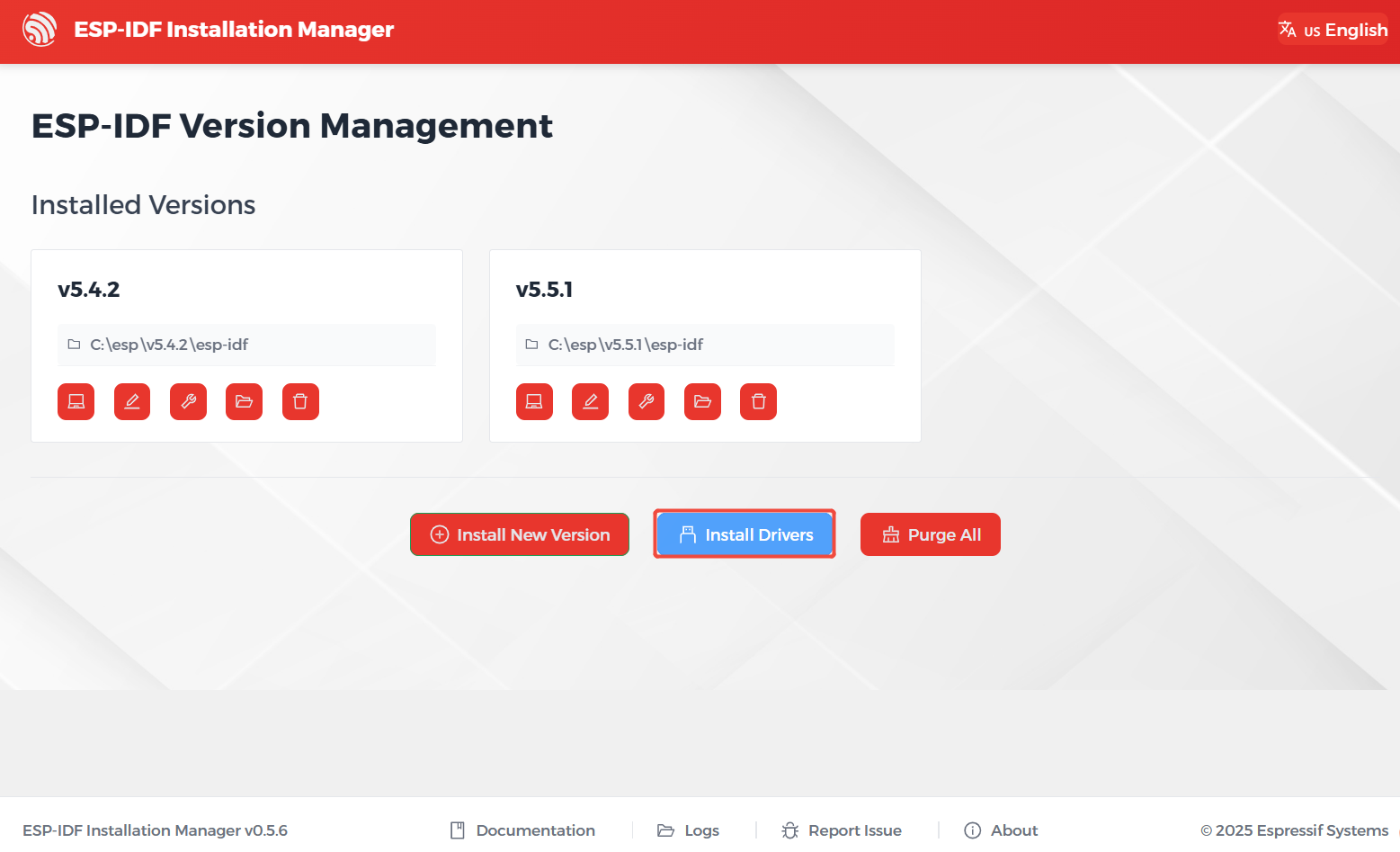Open terminal for v5.5.1 using laptop icon
Screen dimensions: 1400x852
tap(534, 401)
